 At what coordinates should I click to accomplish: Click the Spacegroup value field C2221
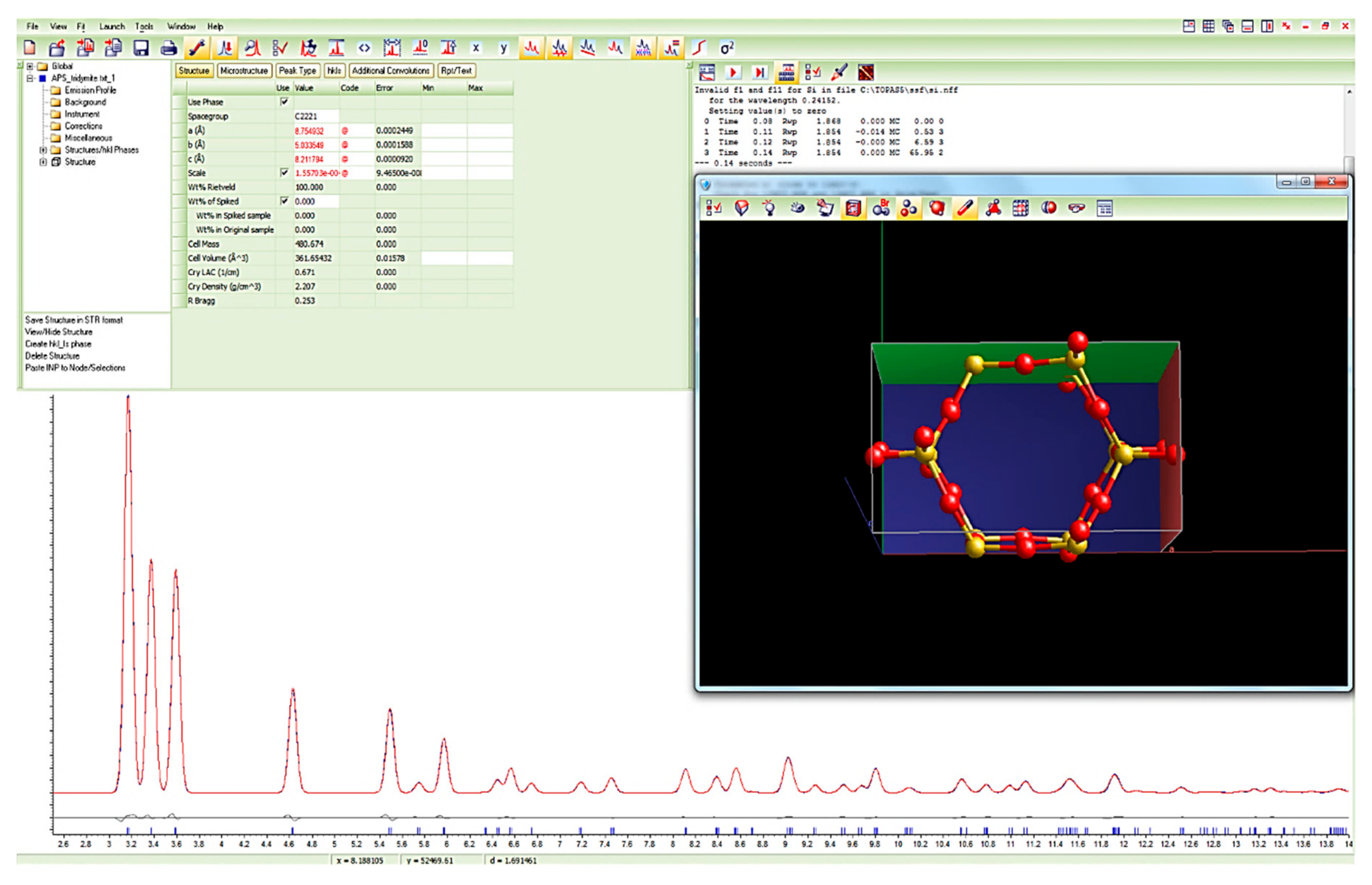click(315, 116)
